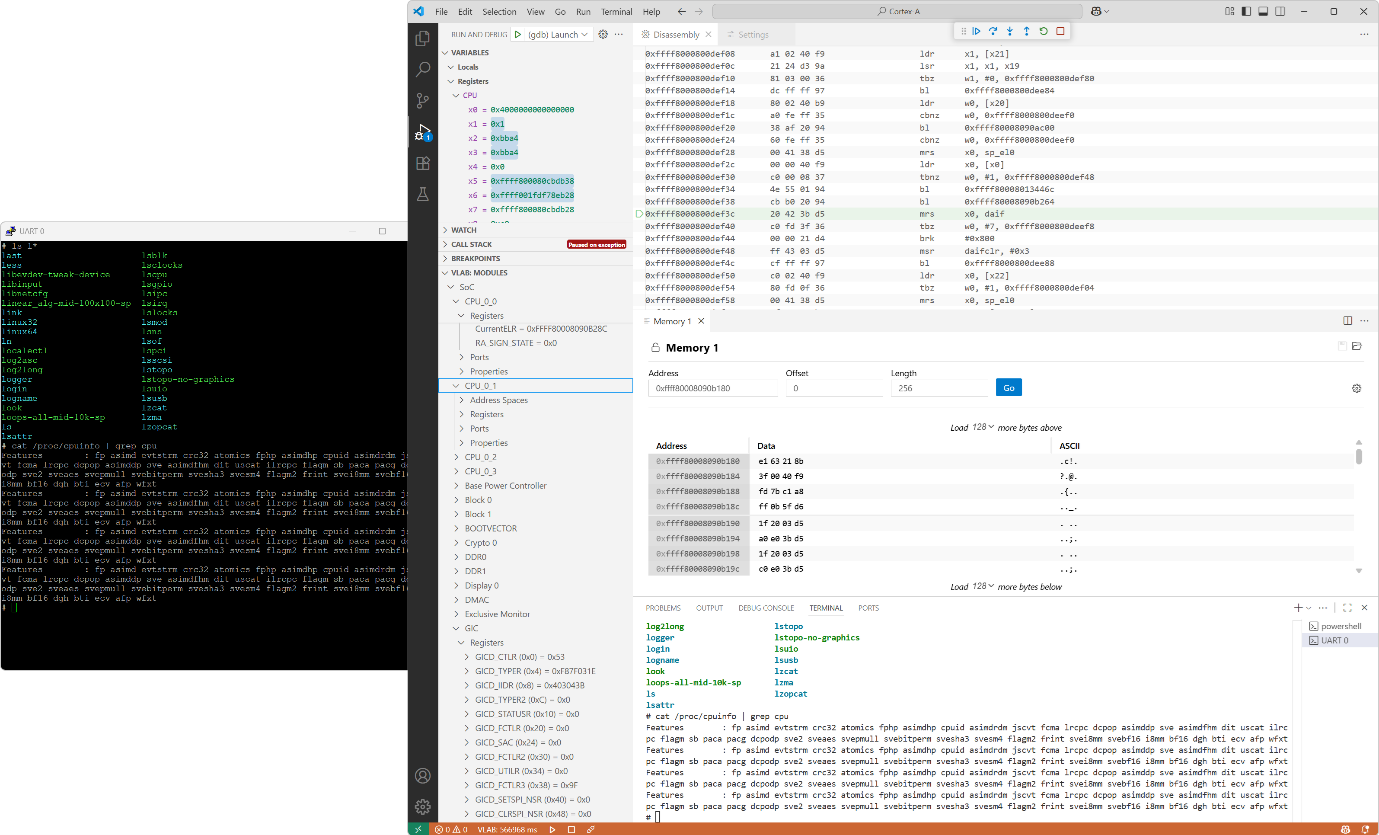This screenshot has width=1379, height=835.
Task: Click Continue in the debug toolbar
Action: click(x=976, y=31)
